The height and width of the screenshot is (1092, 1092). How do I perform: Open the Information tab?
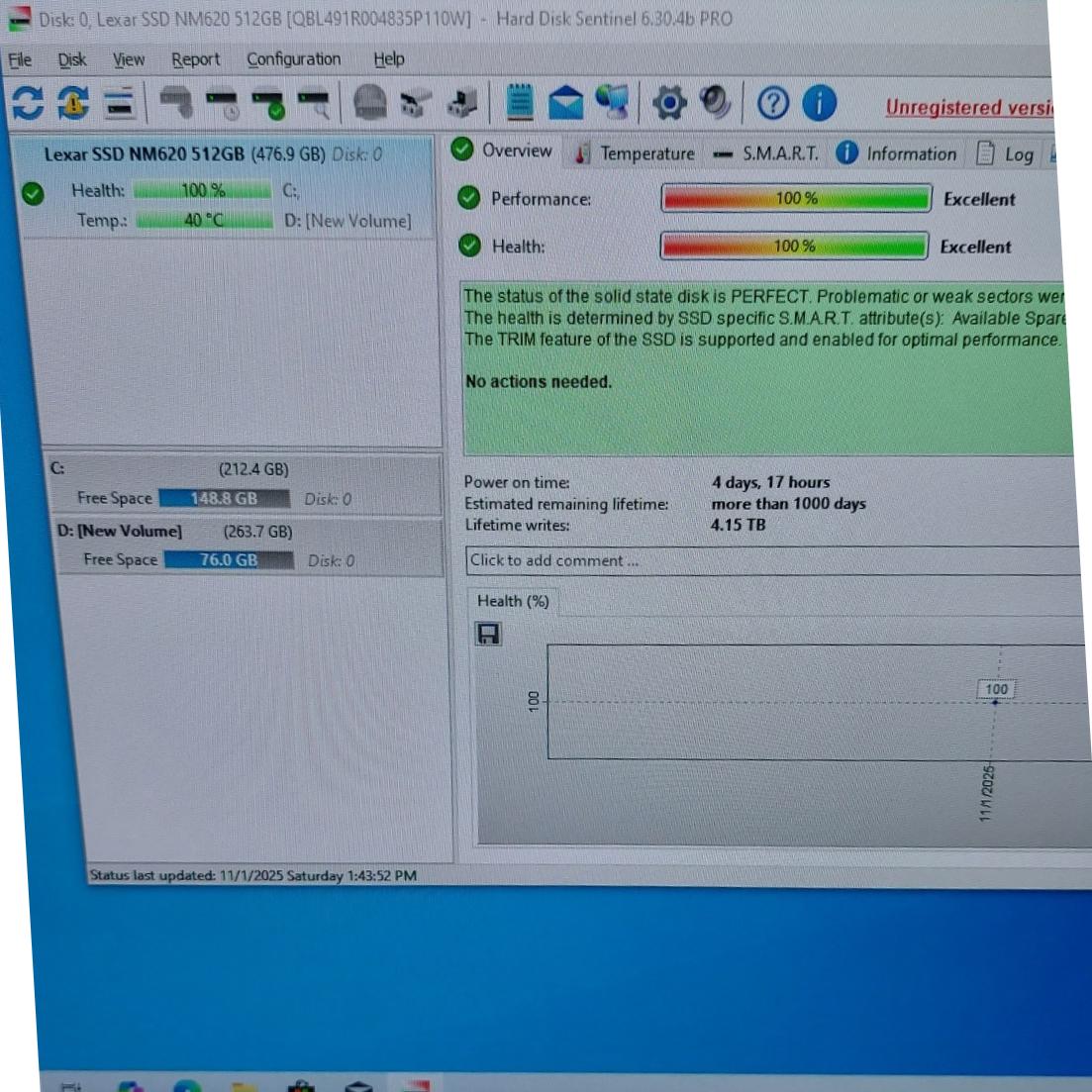[x=897, y=153]
